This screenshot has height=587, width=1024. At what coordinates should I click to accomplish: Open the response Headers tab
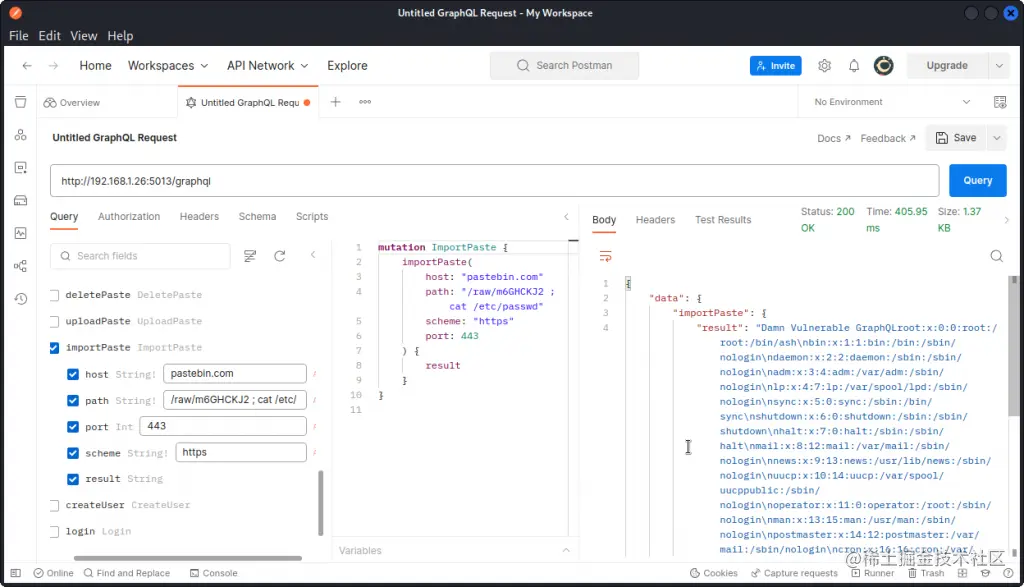pos(655,220)
